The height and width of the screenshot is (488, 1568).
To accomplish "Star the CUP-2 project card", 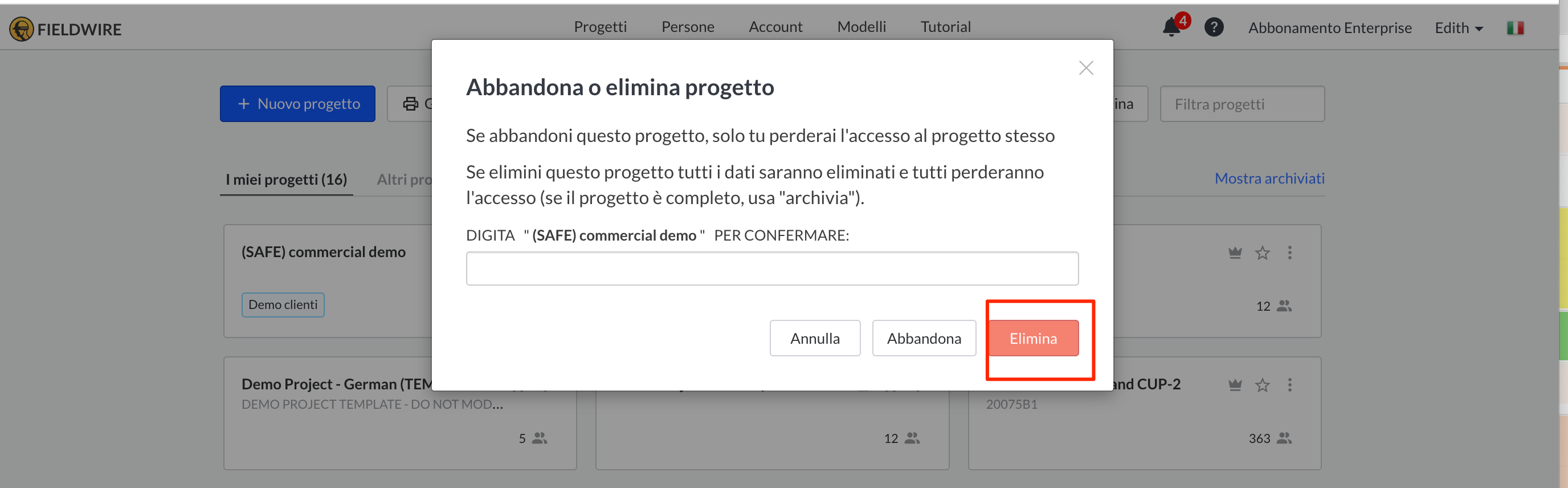I will (1263, 385).
